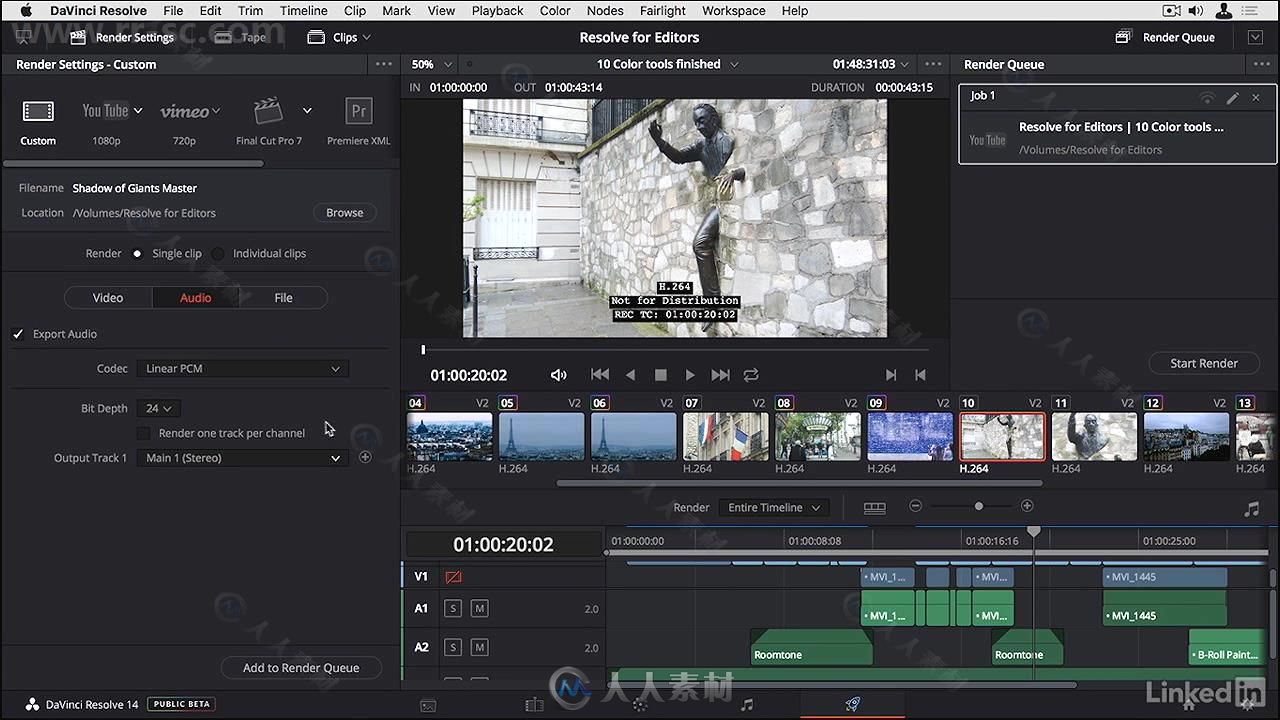Open the Codec Linear PCM dropdown
The height and width of the screenshot is (720, 1280).
point(242,368)
